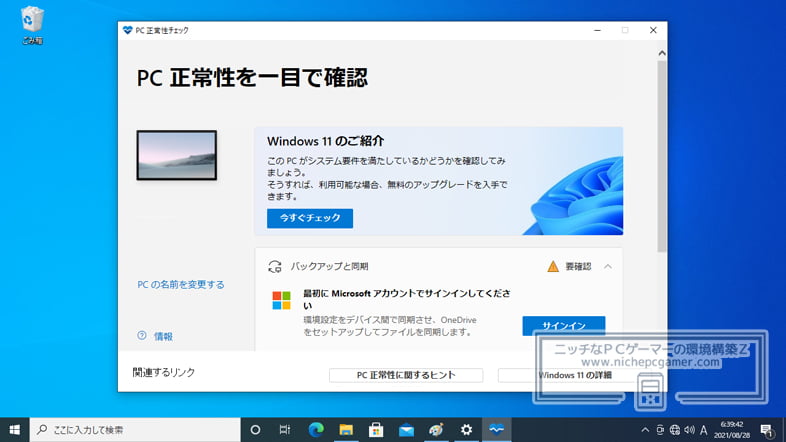Click the tray icon left of the globe
The height and width of the screenshot is (442, 786).
point(660,429)
